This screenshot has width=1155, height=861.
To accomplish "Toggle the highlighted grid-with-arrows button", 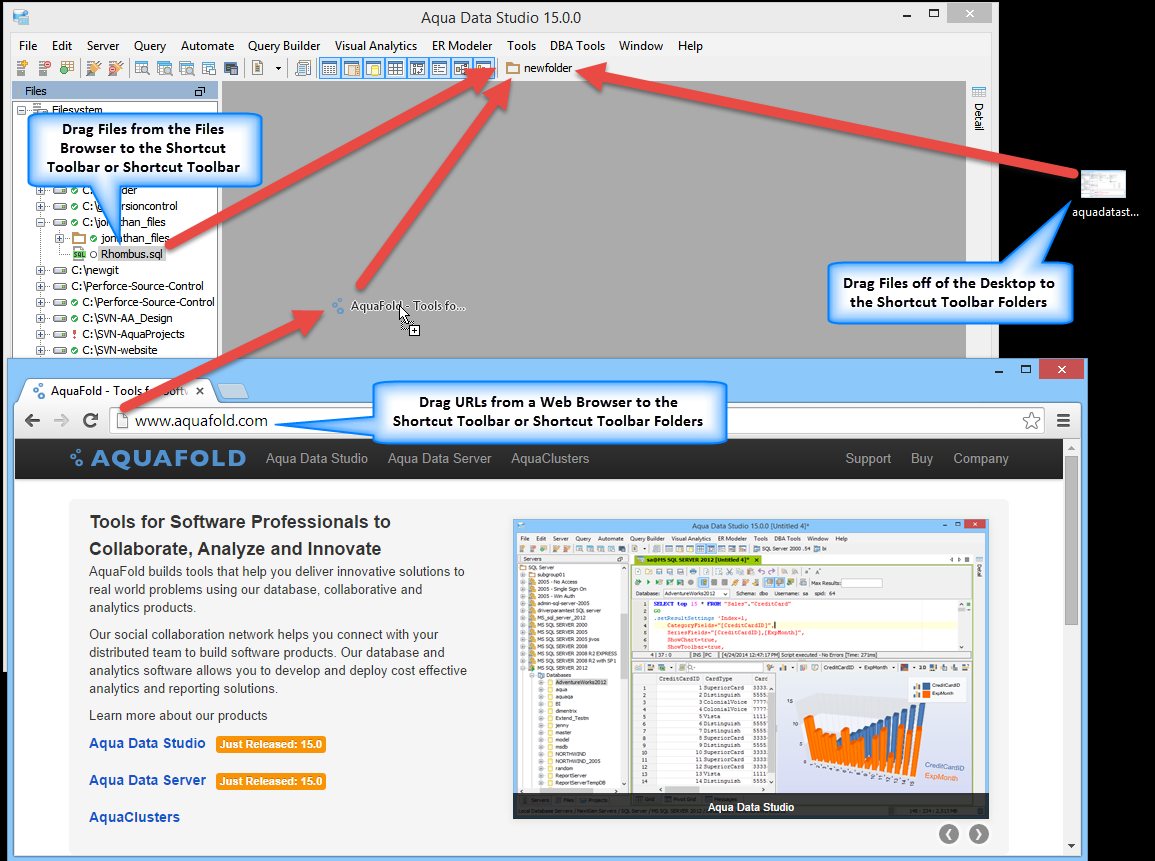I will tap(418, 68).
